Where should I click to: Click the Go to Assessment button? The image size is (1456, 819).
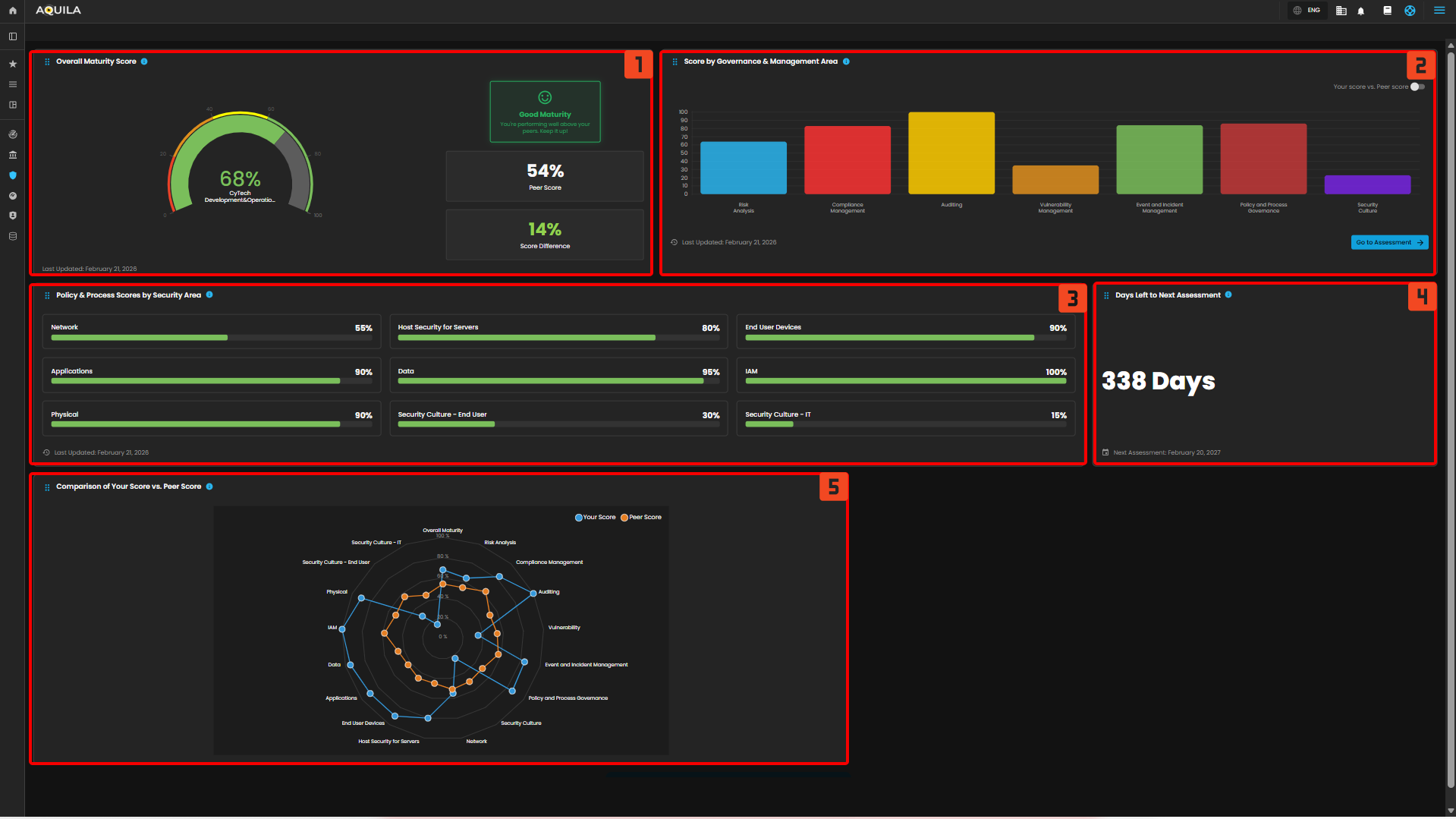pos(1389,242)
